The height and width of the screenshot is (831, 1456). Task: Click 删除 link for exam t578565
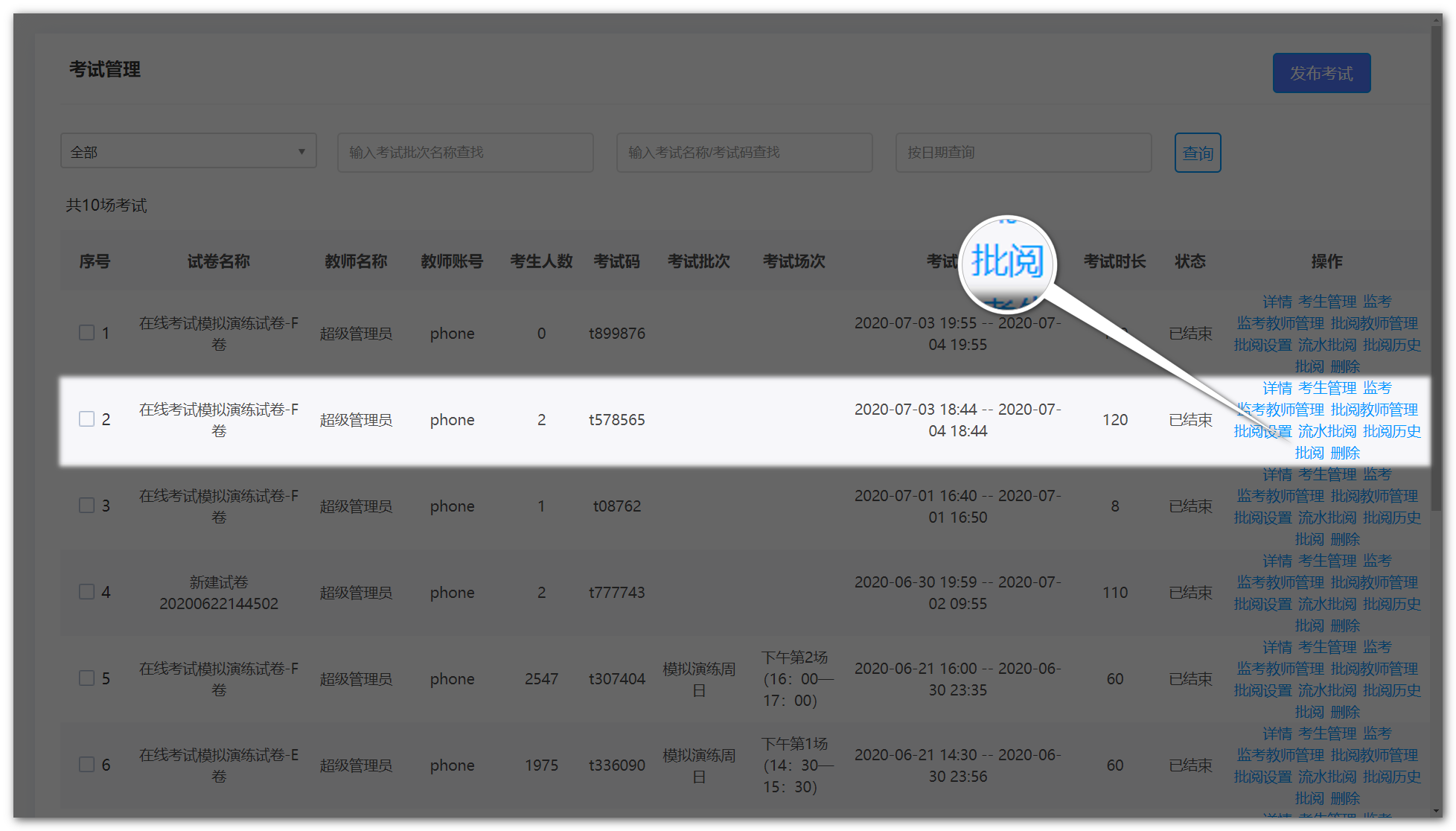pyautogui.click(x=1344, y=453)
